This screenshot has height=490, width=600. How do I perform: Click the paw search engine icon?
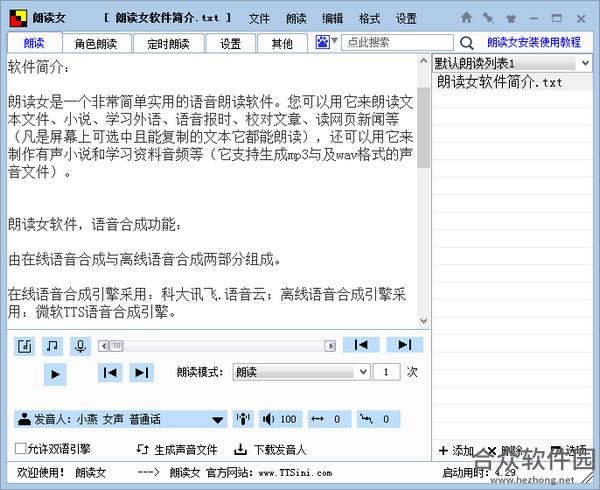coord(323,42)
